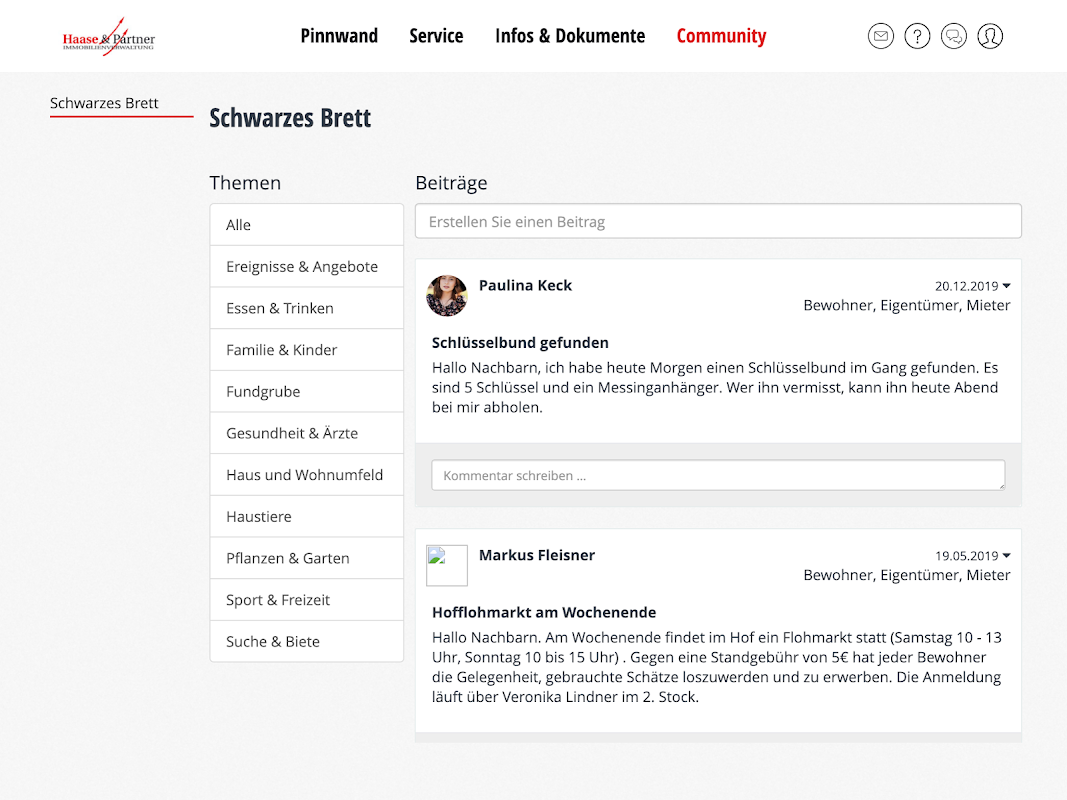Viewport: 1067px width, 800px height.
Task: Select the Community menu item
Action: (721, 36)
